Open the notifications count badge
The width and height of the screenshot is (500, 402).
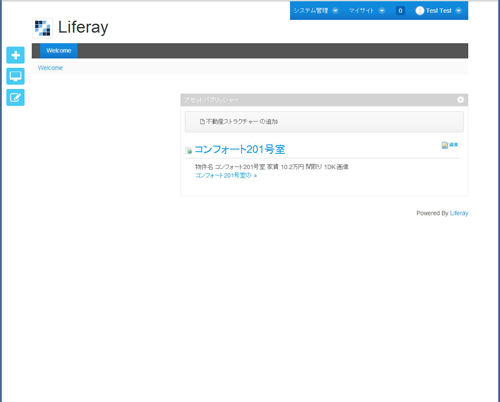click(400, 11)
